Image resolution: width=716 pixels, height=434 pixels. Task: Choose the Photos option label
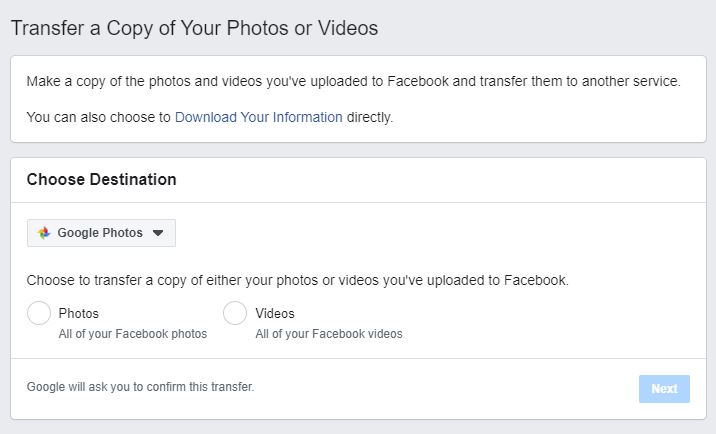(79, 313)
